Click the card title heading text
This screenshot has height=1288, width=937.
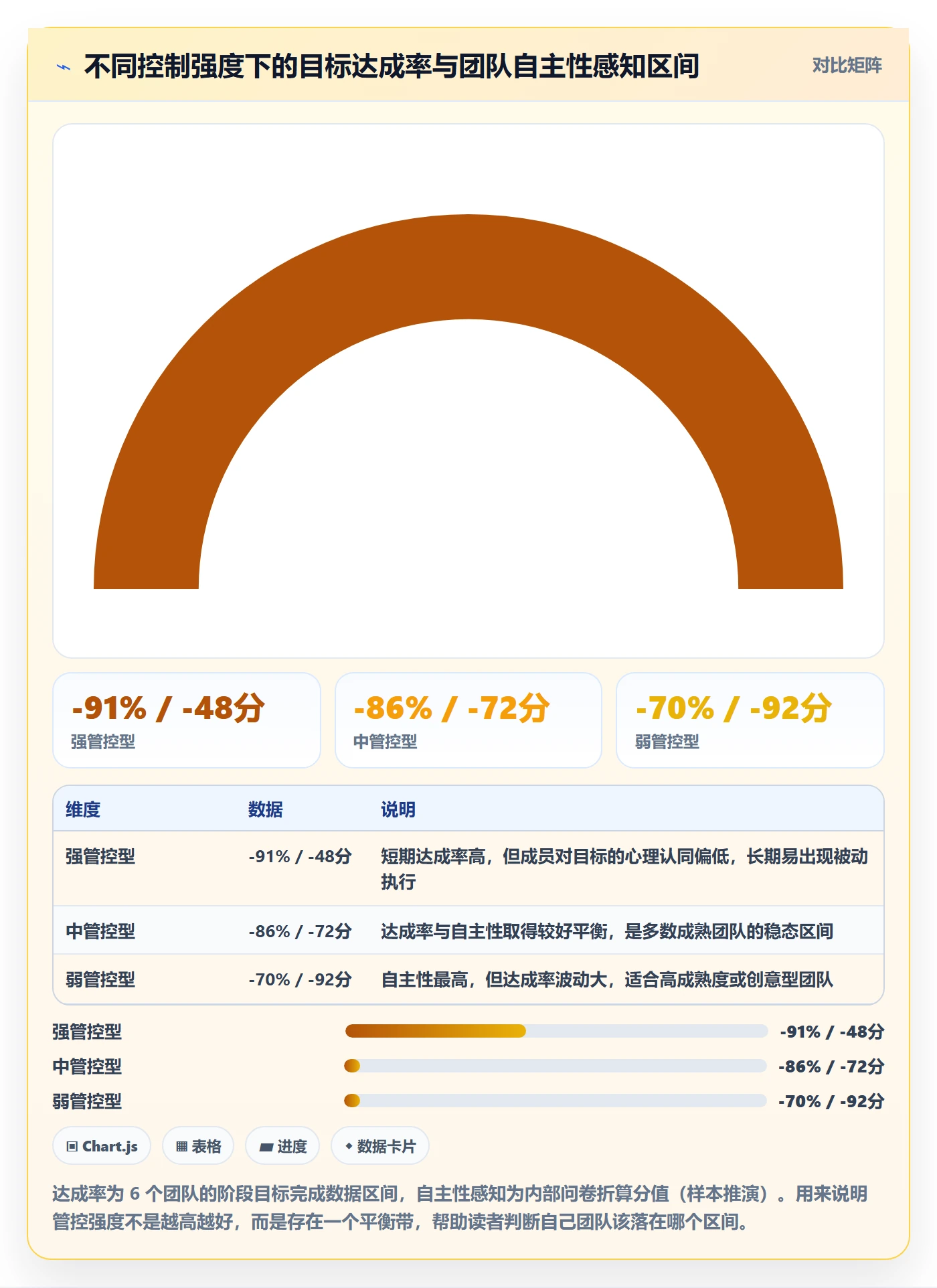point(392,66)
